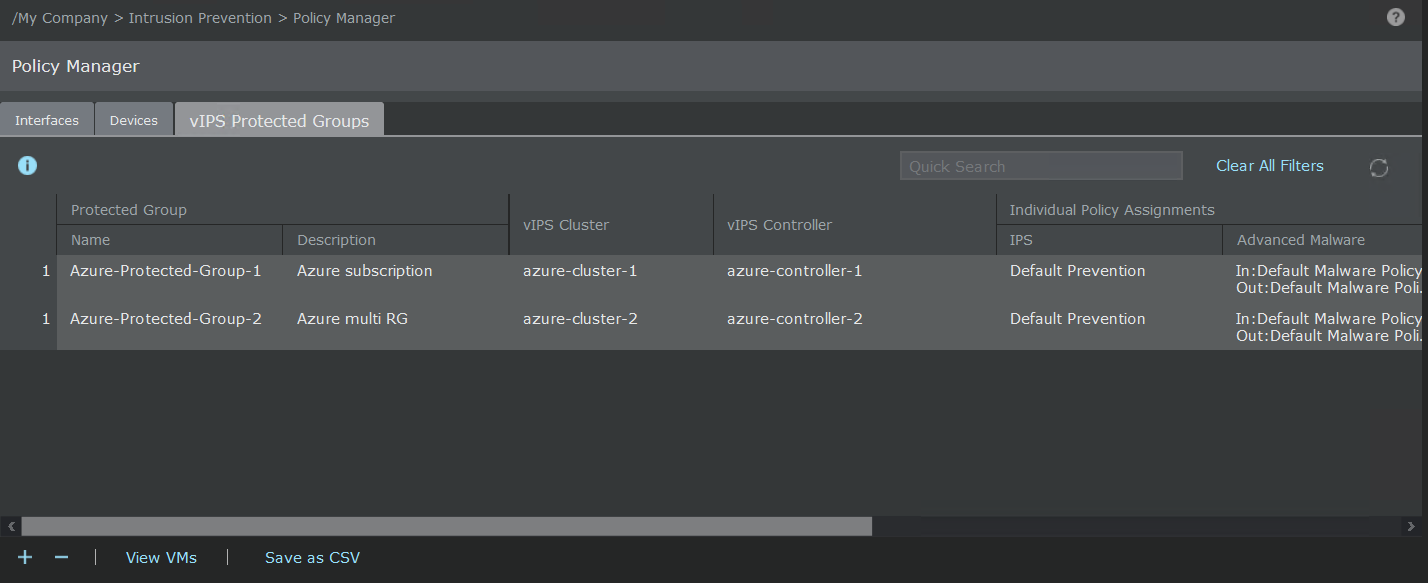Open the help question mark icon
This screenshot has height=583, width=1428.
(1396, 17)
